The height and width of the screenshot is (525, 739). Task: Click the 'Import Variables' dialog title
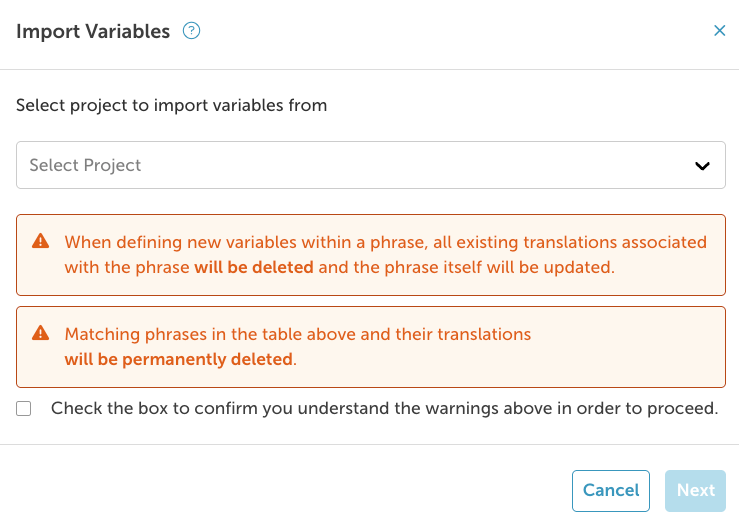(93, 31)
